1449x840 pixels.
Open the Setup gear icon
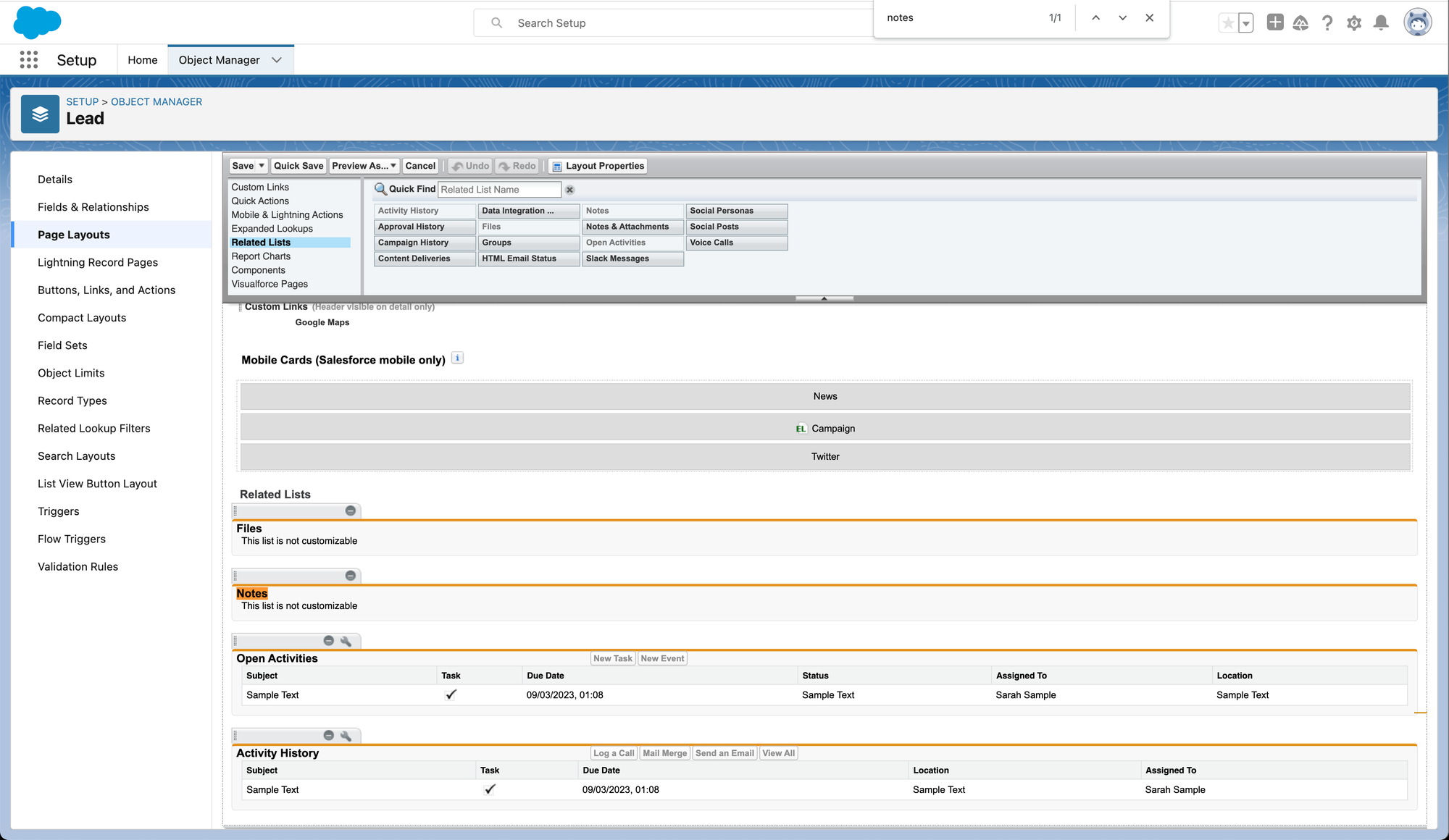tap(1354, 23)
